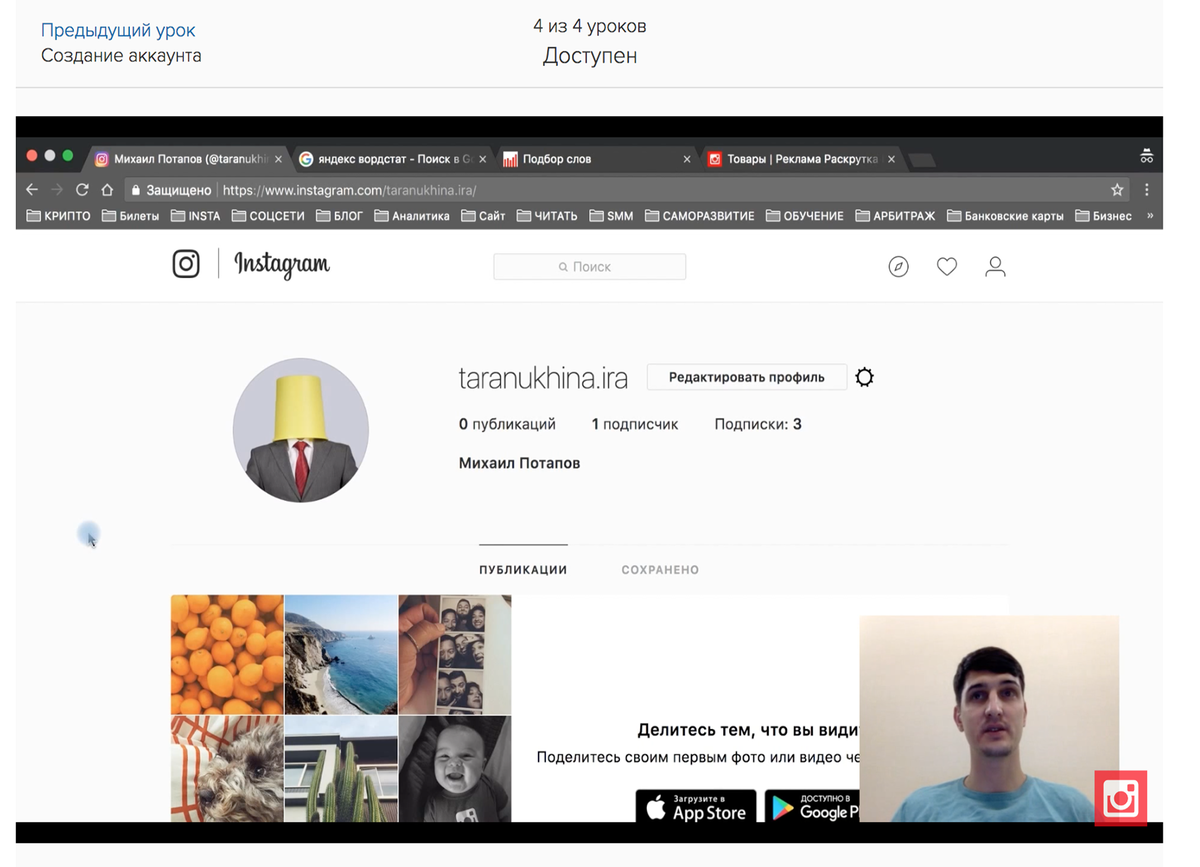Open the Бизнес bookmarks folder
This screenshot has width=1200, height=867.
pos(1104,216)
